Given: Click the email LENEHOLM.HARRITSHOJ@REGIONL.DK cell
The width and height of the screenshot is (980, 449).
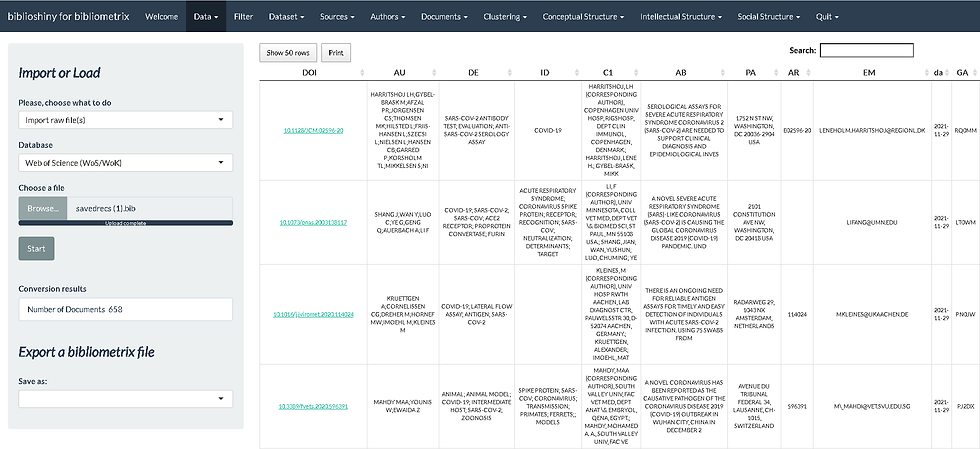Looking at the screenshot, I should [872, 130].
